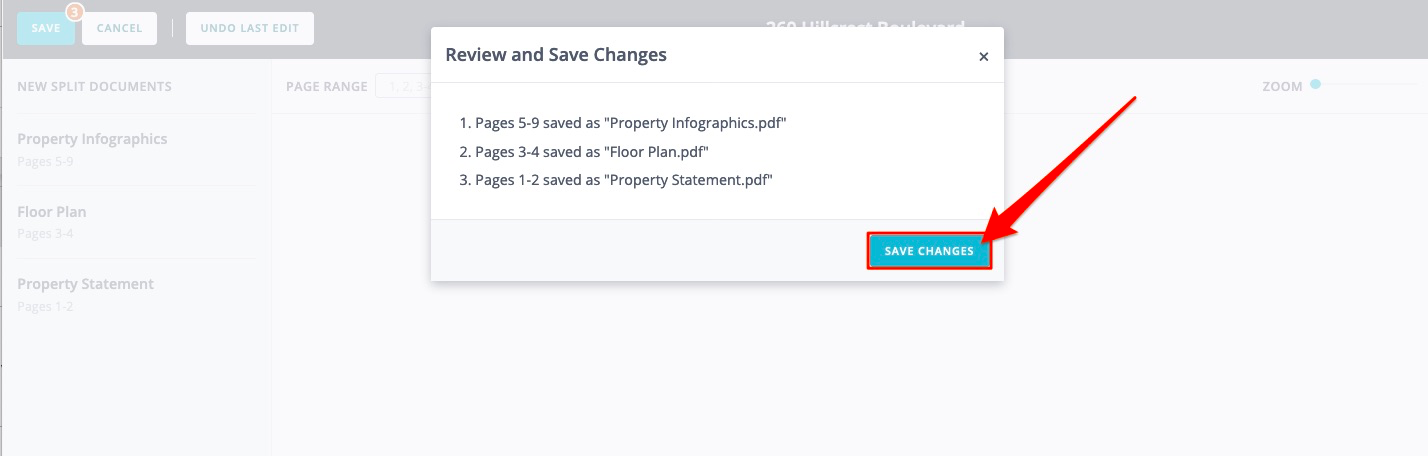Click the dialog title Review and Save Changes
This screenshot has height=456, width=1428.
(556, 55)
